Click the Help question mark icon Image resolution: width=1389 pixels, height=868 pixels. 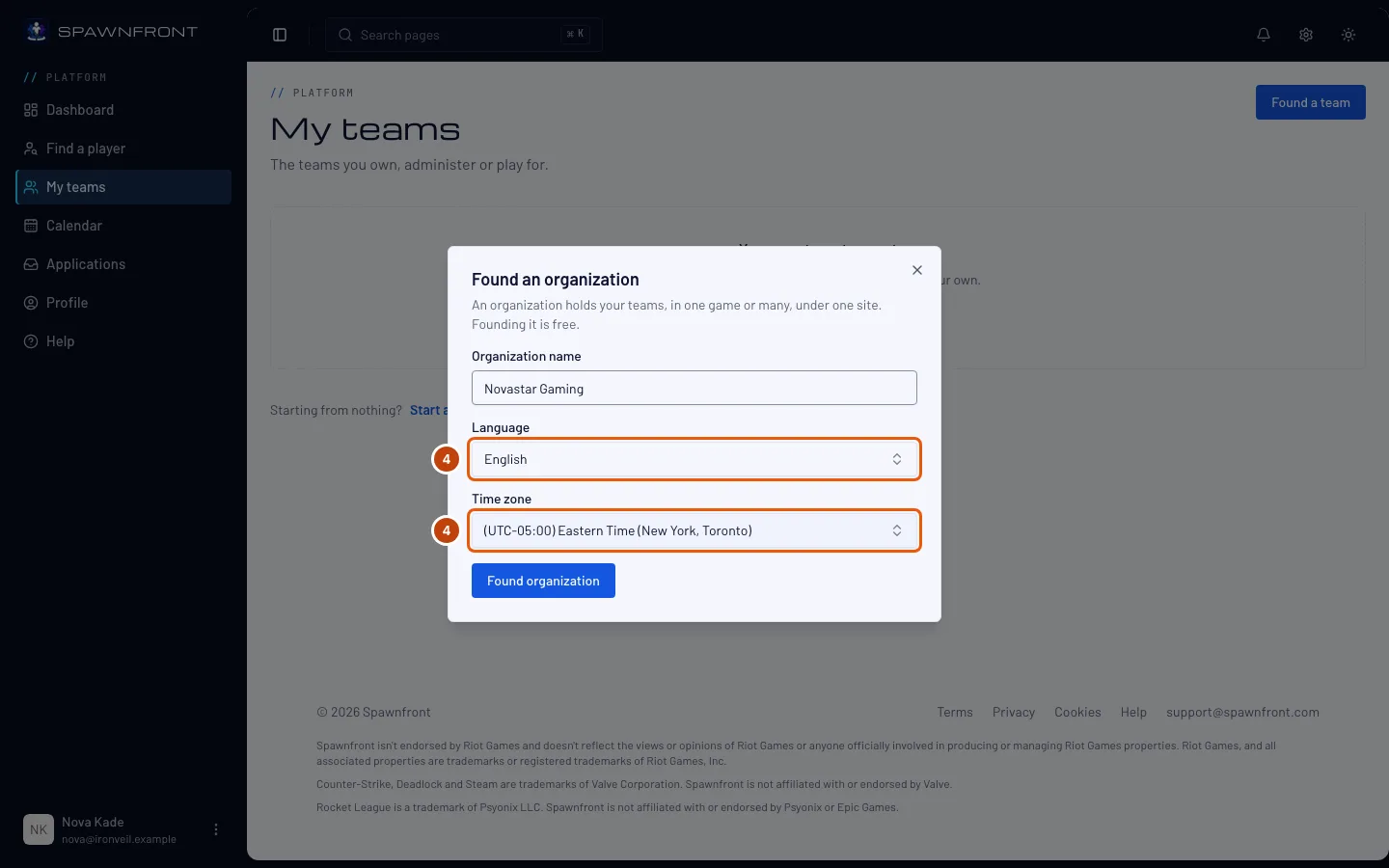click(x=31, y=341)
